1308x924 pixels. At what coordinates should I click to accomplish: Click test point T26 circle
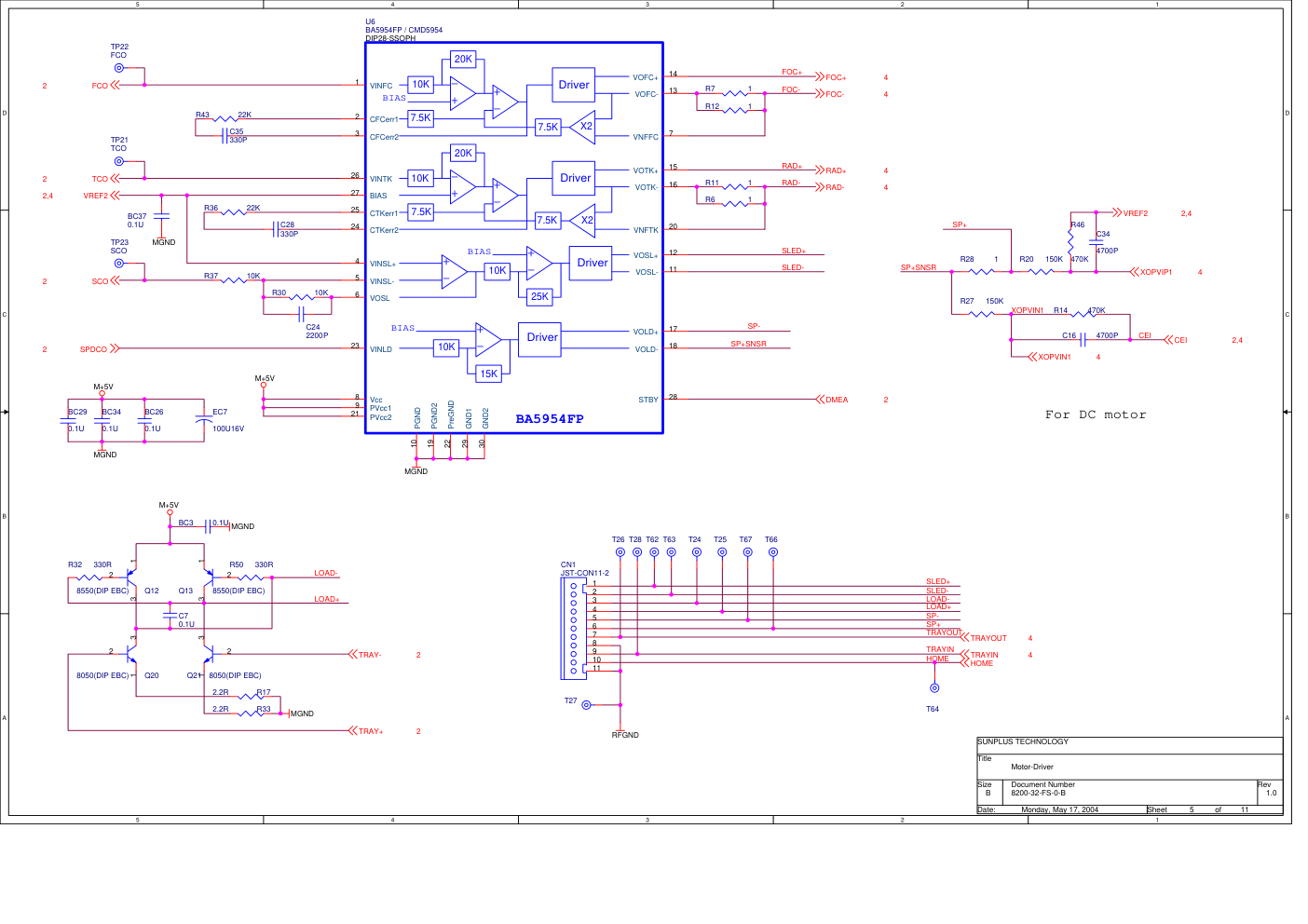[x=620, y=552]
